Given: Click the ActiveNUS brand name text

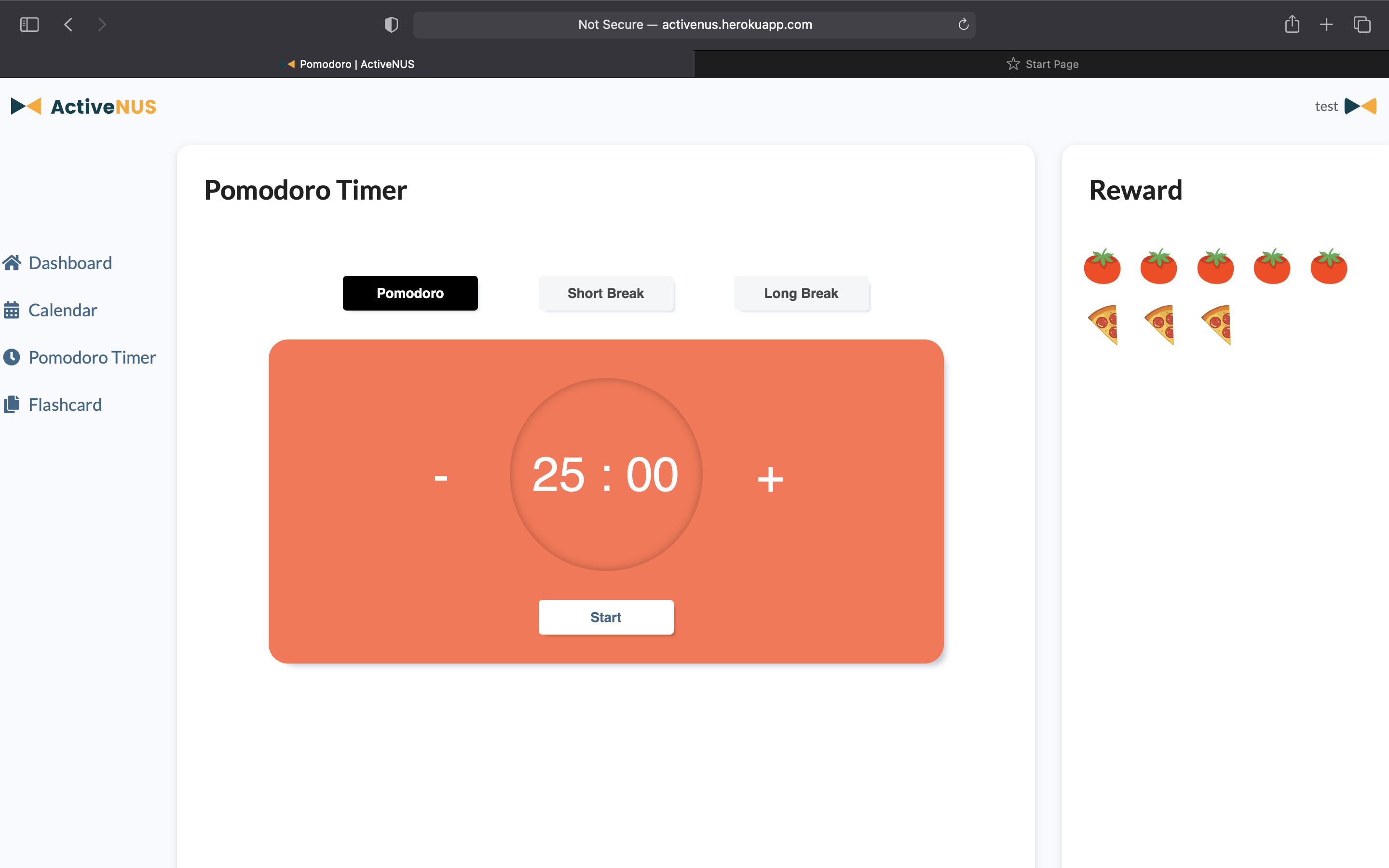Looking at the screenshot, I should 103,107.
